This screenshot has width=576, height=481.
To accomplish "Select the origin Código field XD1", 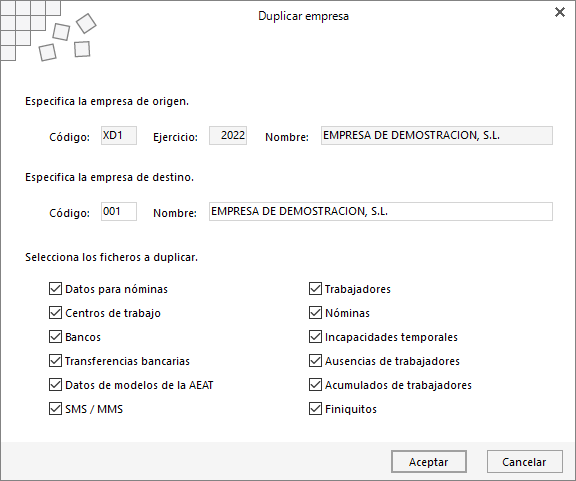I will point(119,136).
